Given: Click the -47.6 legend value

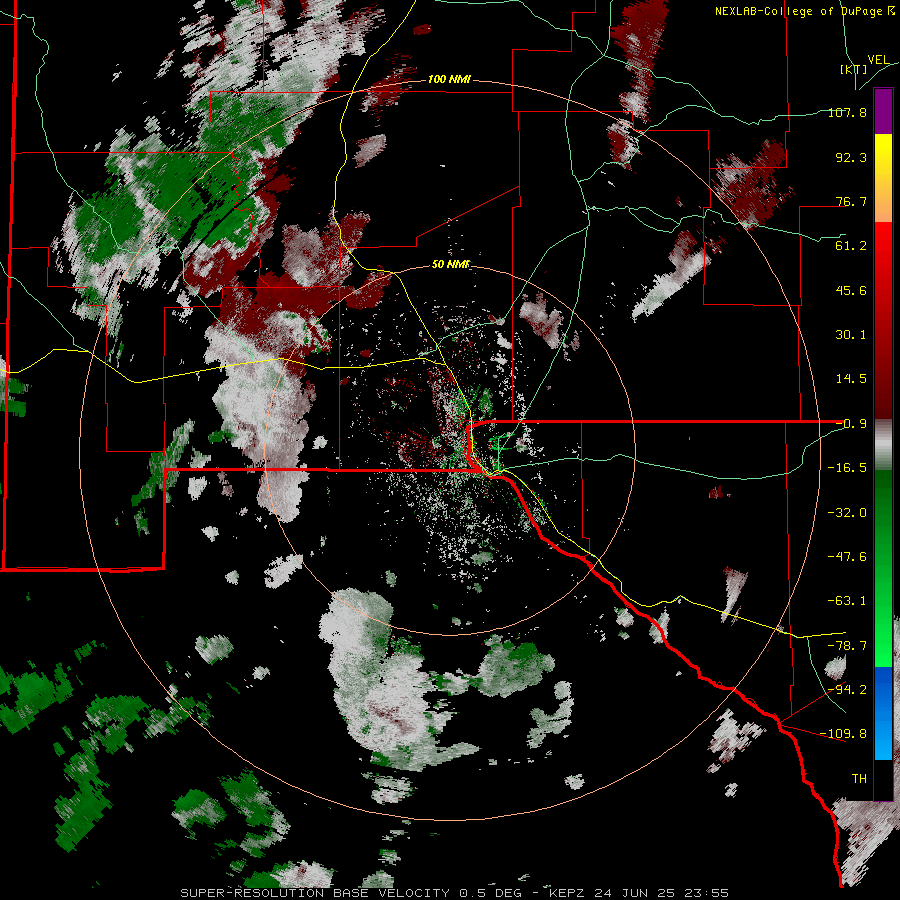Looking at the screenshot, I should 847,557.
